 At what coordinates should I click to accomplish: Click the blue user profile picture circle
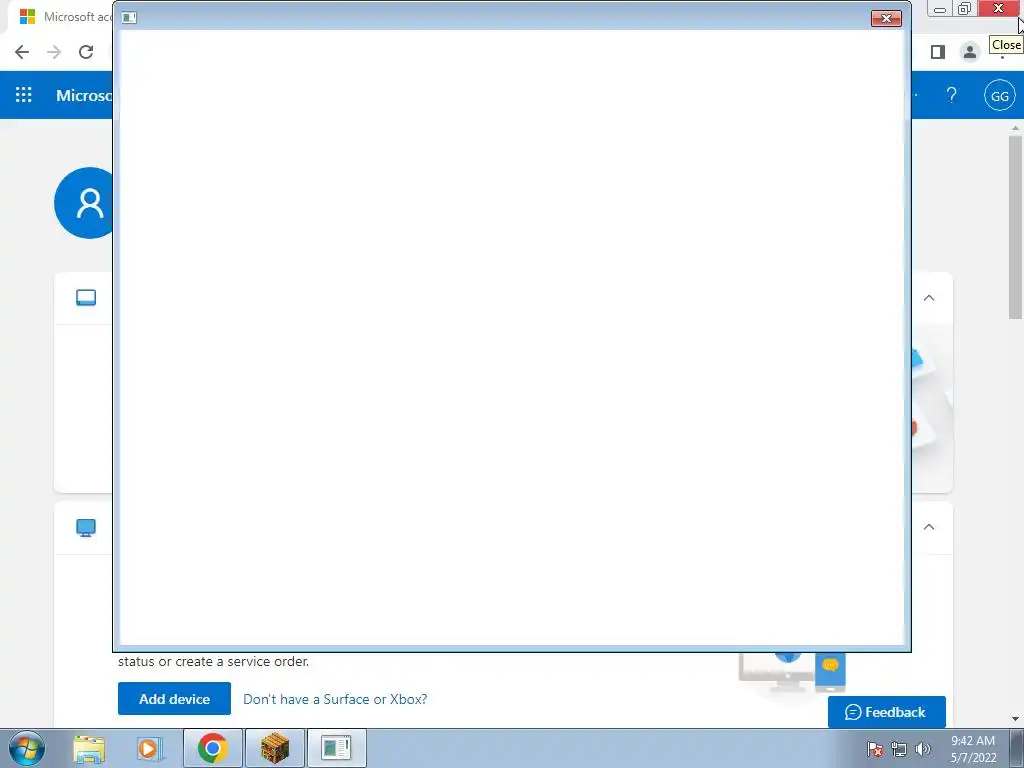(x=84, y=203)
